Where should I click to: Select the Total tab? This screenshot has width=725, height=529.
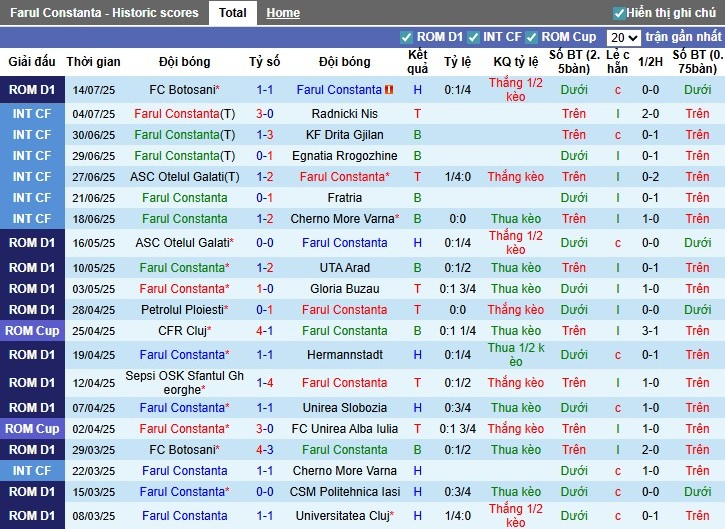click(233, 13)
